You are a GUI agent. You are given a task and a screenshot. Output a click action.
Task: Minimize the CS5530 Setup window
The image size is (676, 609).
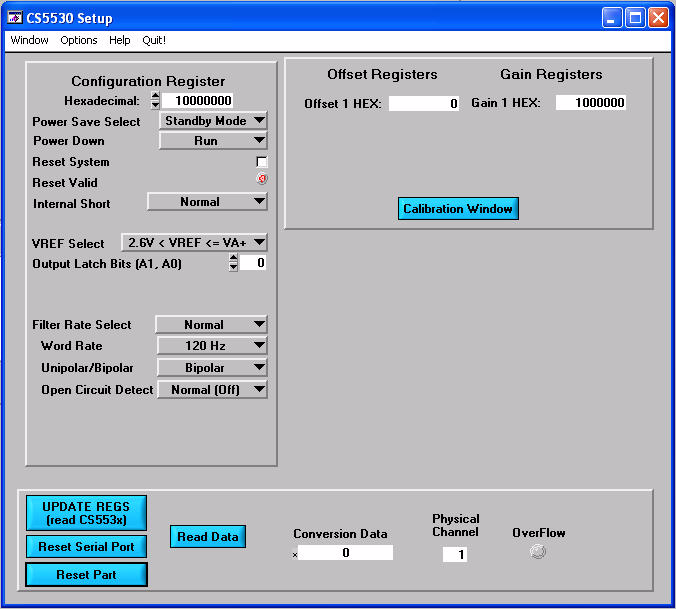(x=611, y=18)
